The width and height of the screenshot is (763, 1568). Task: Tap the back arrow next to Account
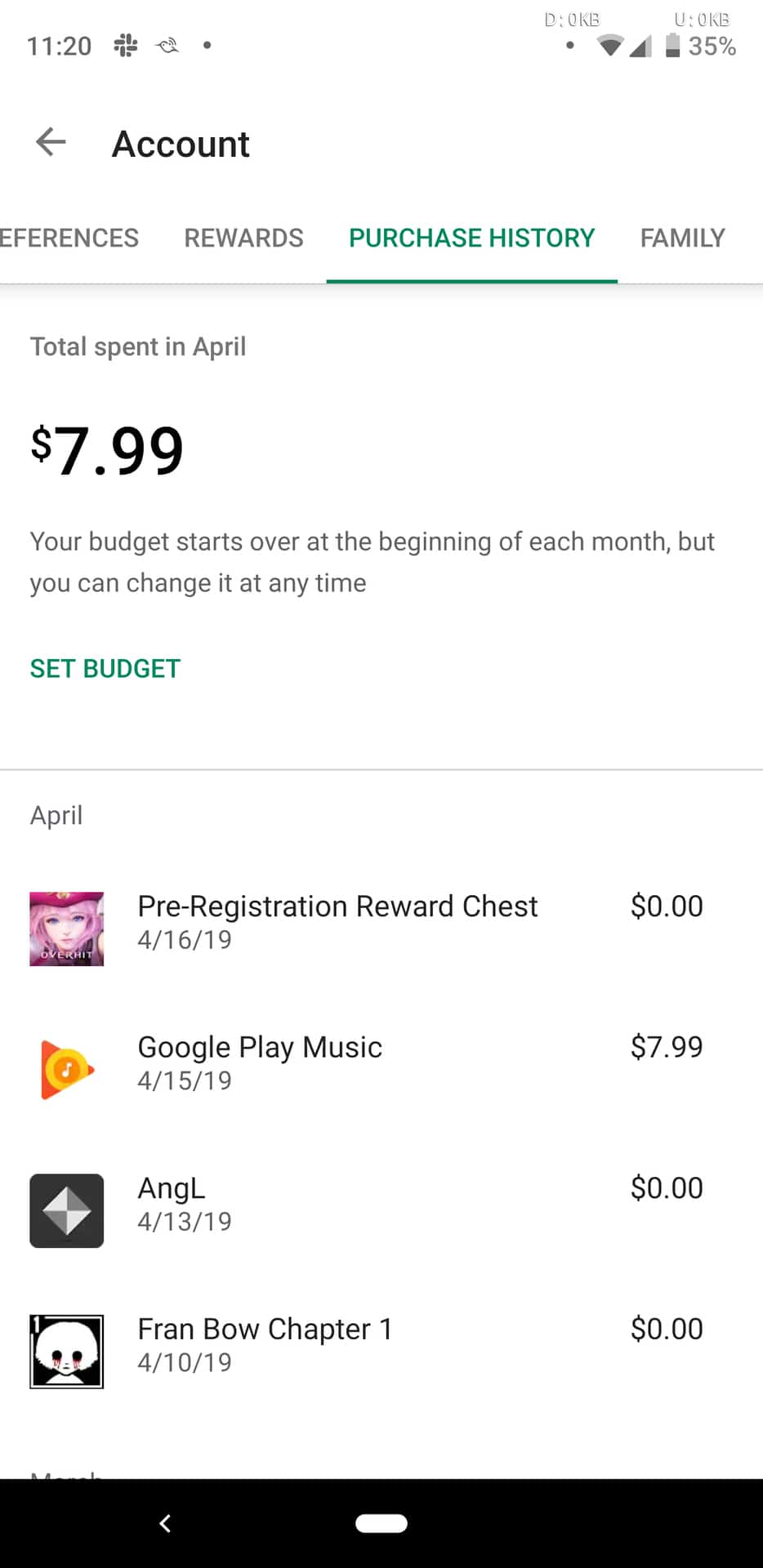pyautogui.click(x=51, y=143)
